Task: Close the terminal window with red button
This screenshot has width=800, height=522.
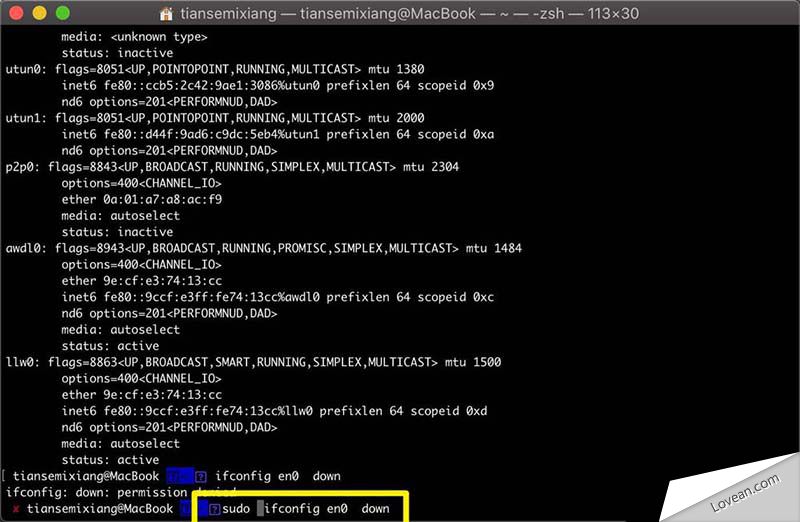Action: 19,14
